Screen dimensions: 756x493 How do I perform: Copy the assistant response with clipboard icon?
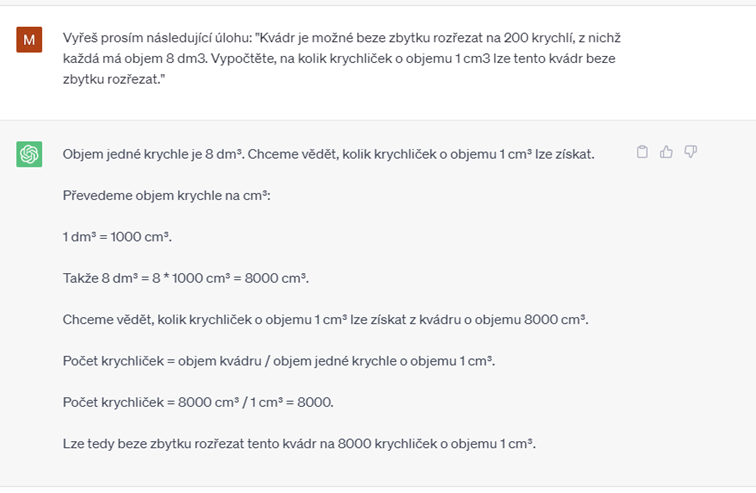[642, 152]
